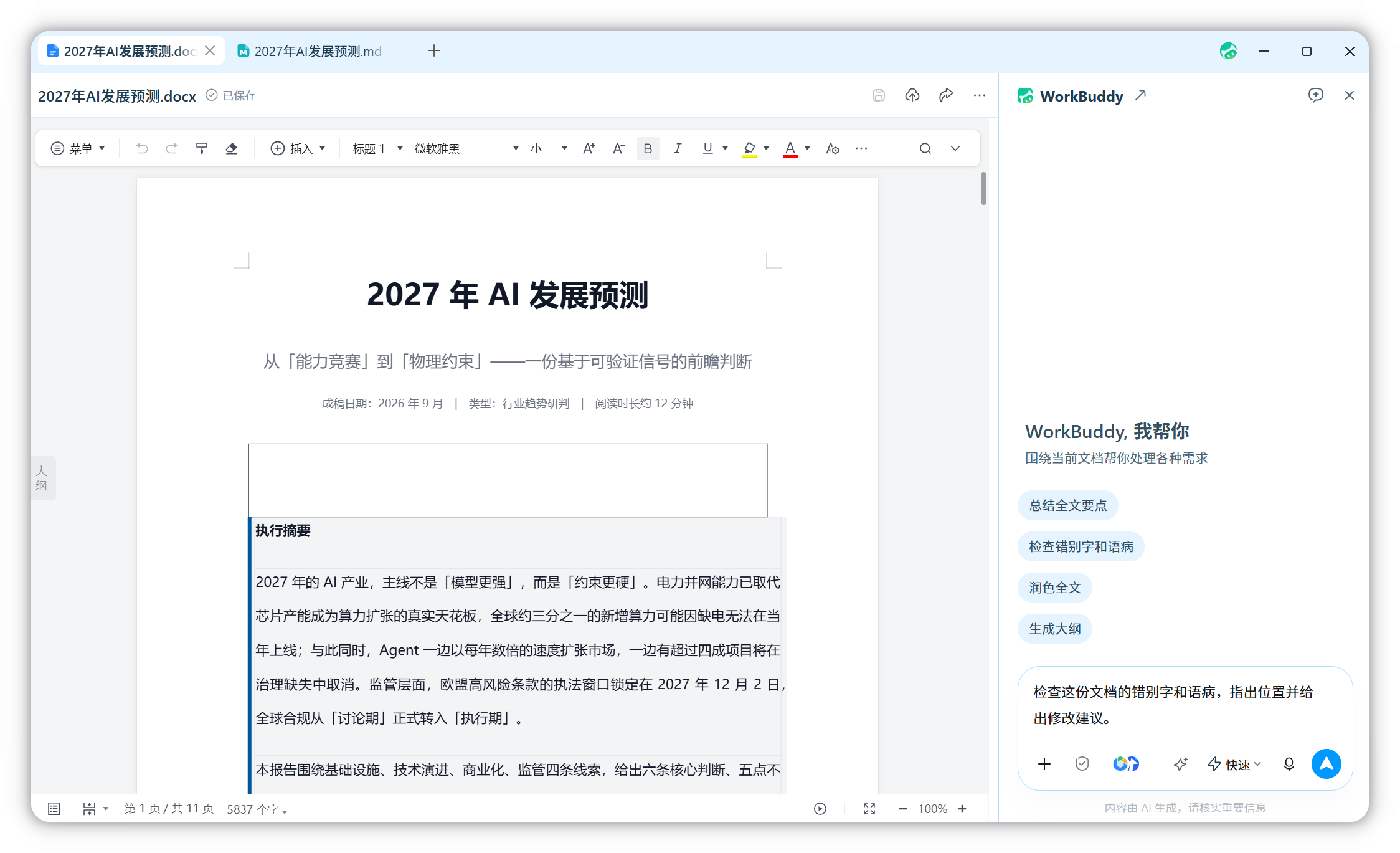The image size is (1400, 853).
Task: Click the clear formatting eraser icon
Action: 231,148
